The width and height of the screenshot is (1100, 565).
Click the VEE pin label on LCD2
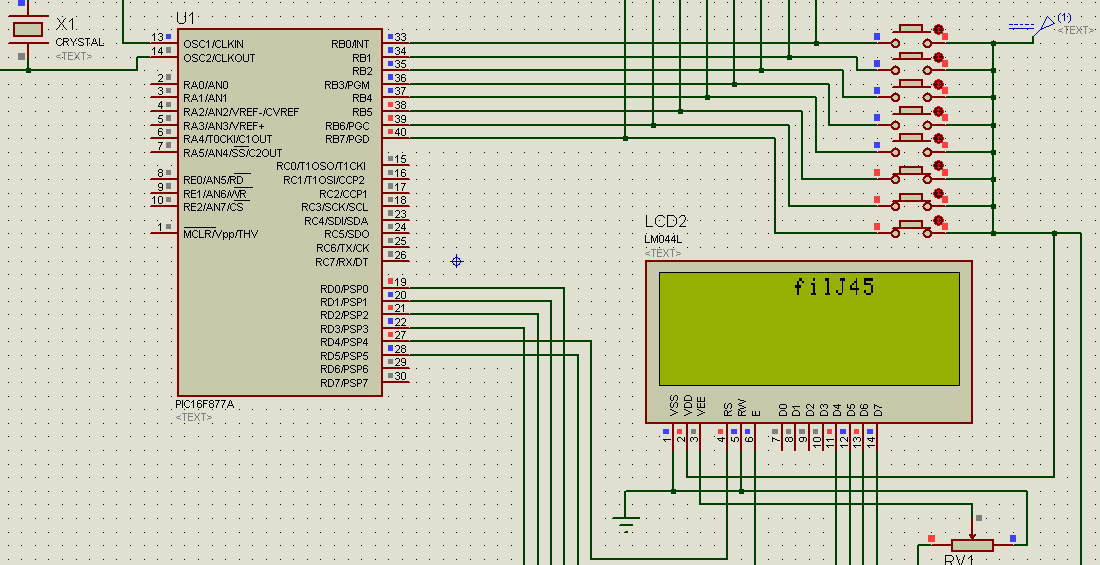click(701, 408)
